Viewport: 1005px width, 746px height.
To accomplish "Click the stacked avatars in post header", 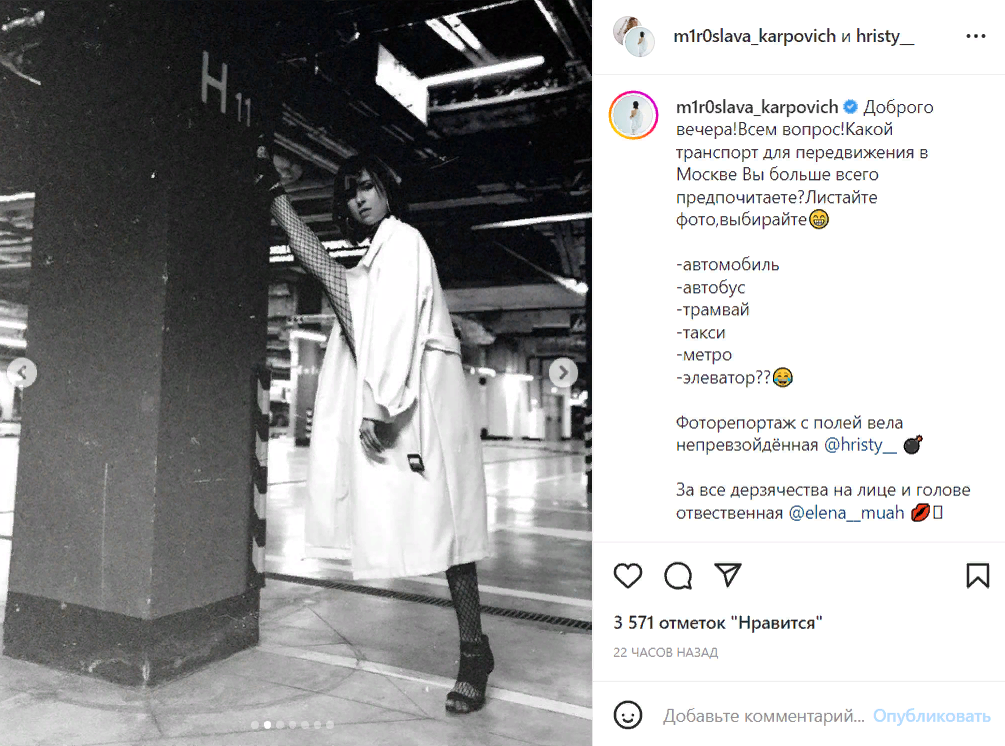I will tap(633, 36).
